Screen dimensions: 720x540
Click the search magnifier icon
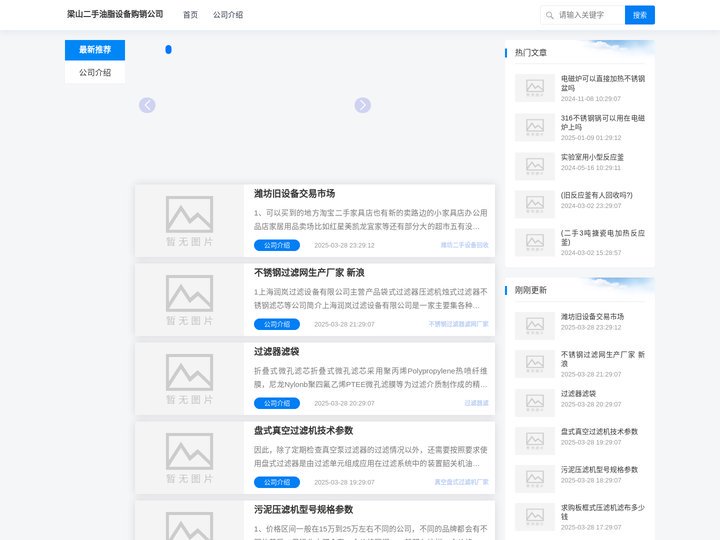coord(549,15)
